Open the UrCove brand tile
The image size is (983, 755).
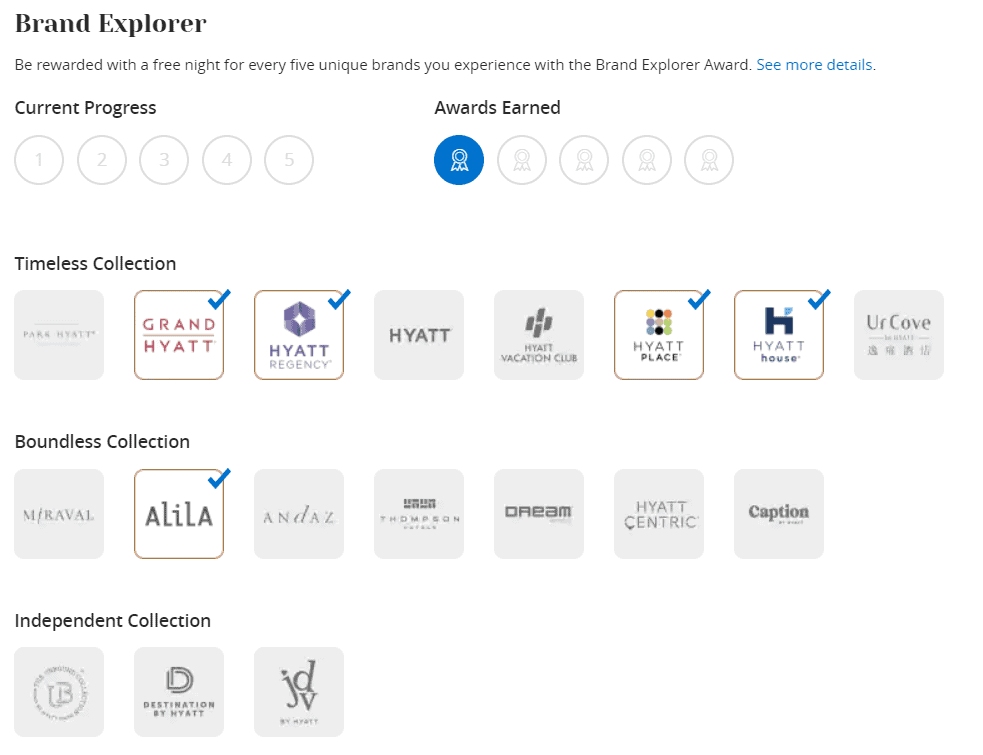pyautogui.click(x=899, y=335)
